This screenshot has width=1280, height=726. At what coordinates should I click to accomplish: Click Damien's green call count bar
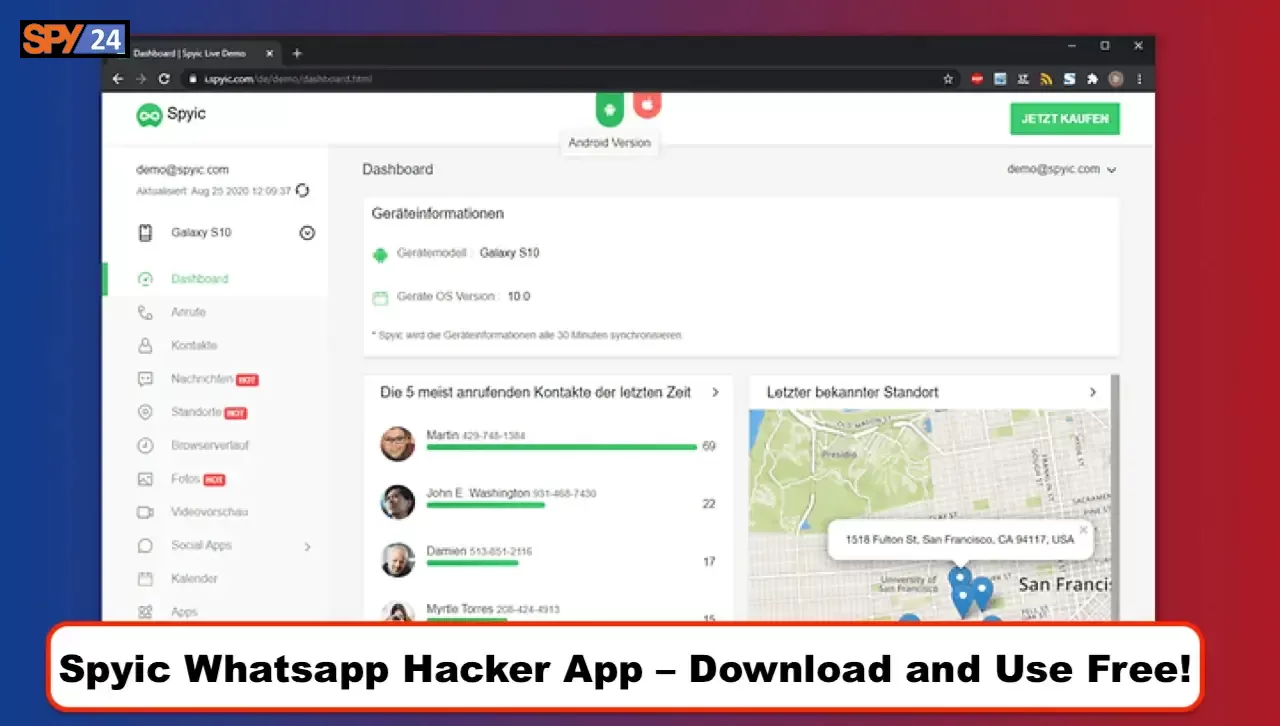pos(472,563)
